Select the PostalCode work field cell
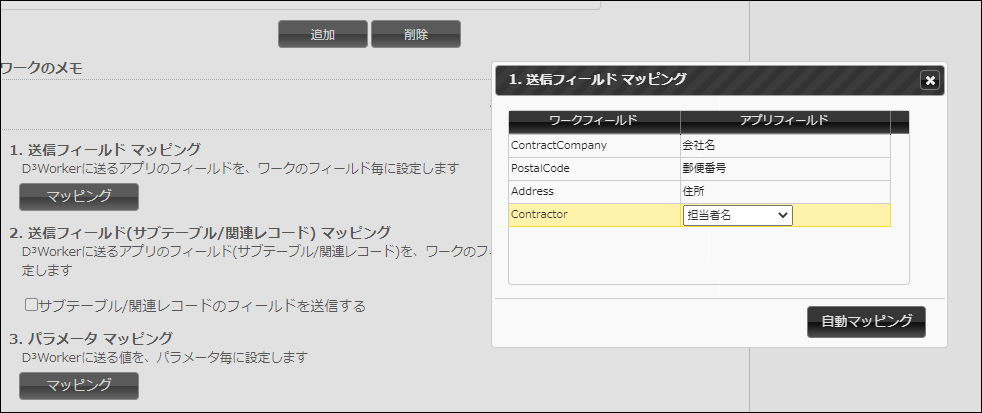Image resolution: width=982 pixels, height=413 pixels. pos(594,169)
